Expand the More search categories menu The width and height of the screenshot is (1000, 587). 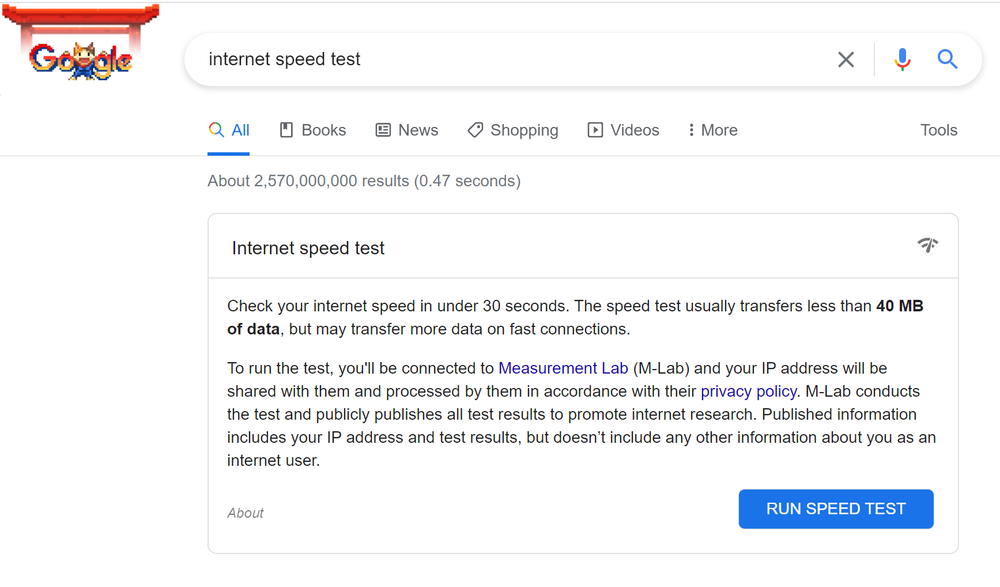click(x=712, y=130)
